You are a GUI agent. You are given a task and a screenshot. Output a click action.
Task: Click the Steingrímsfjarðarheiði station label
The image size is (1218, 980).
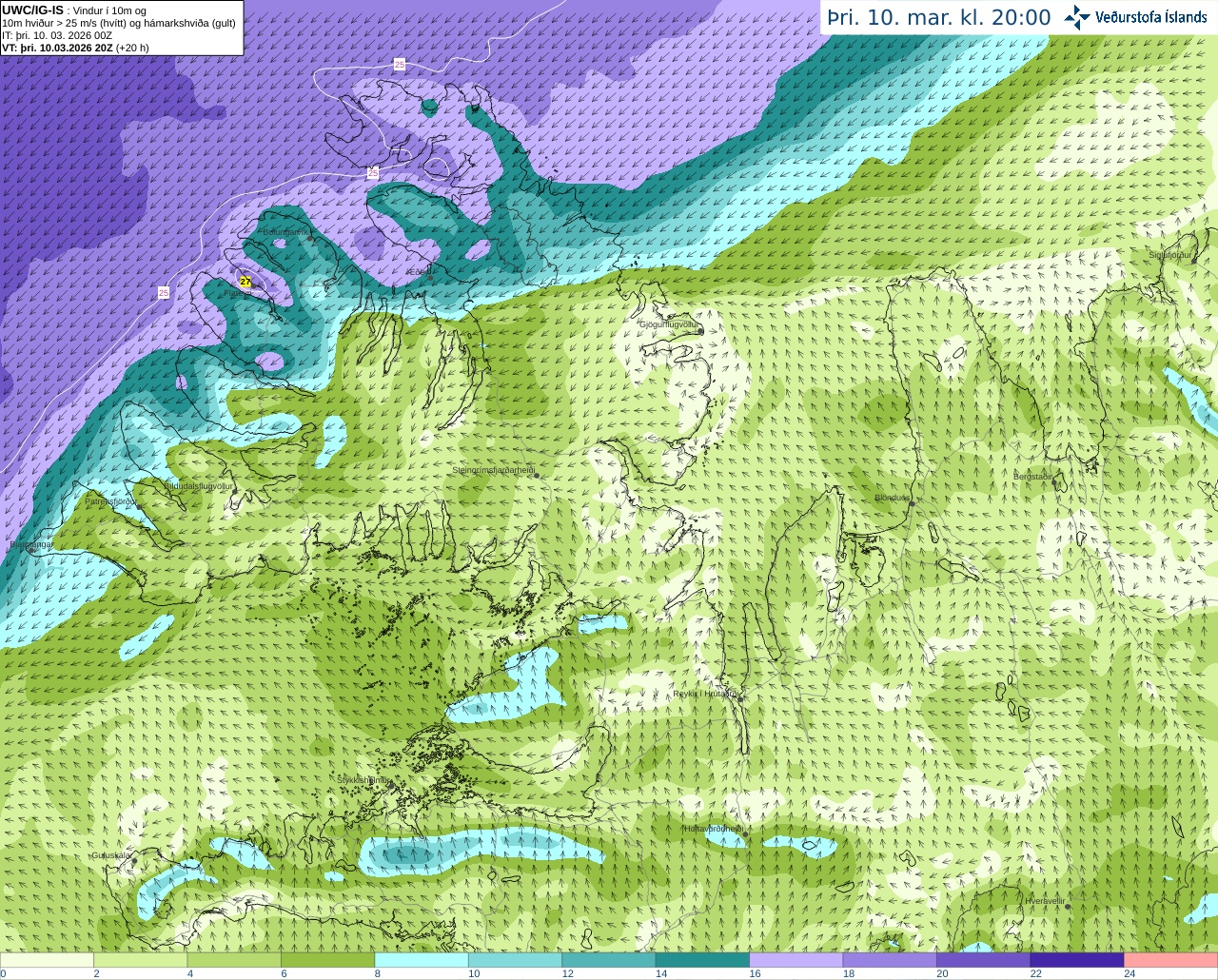[x=493, y=470]
